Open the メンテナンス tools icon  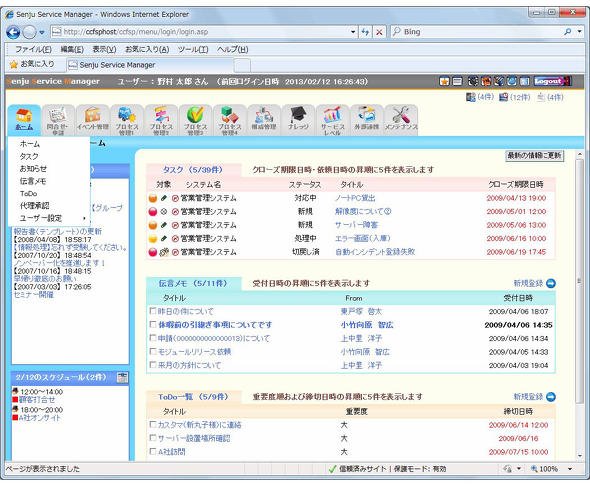[x=401, y=120]
